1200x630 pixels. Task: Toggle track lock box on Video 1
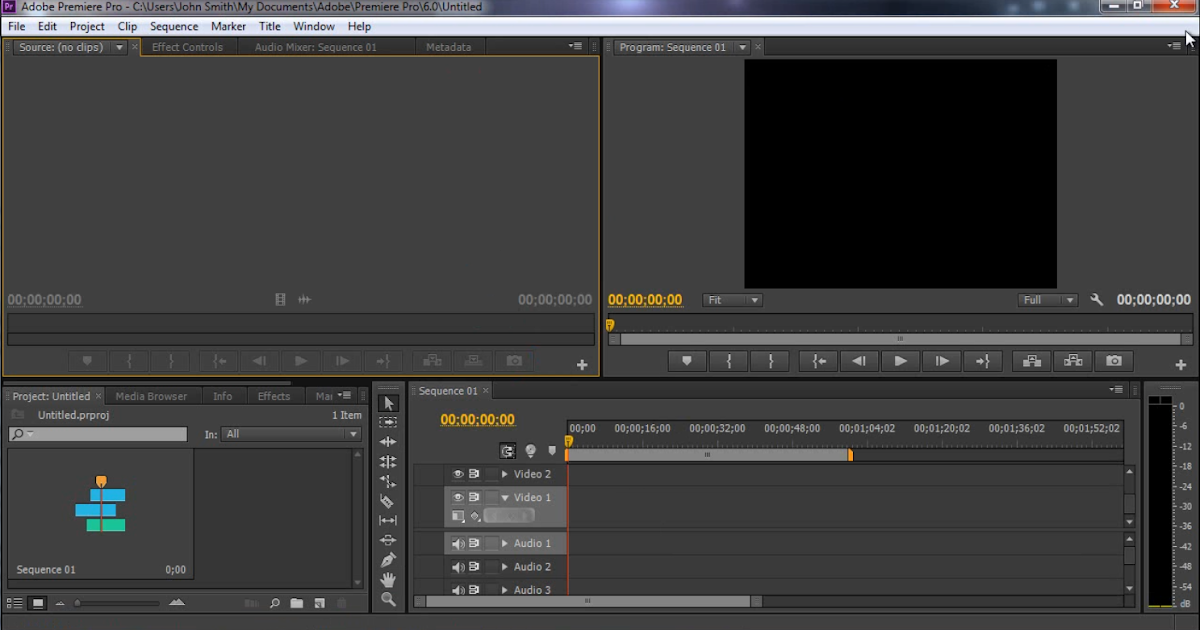(492, 497)
